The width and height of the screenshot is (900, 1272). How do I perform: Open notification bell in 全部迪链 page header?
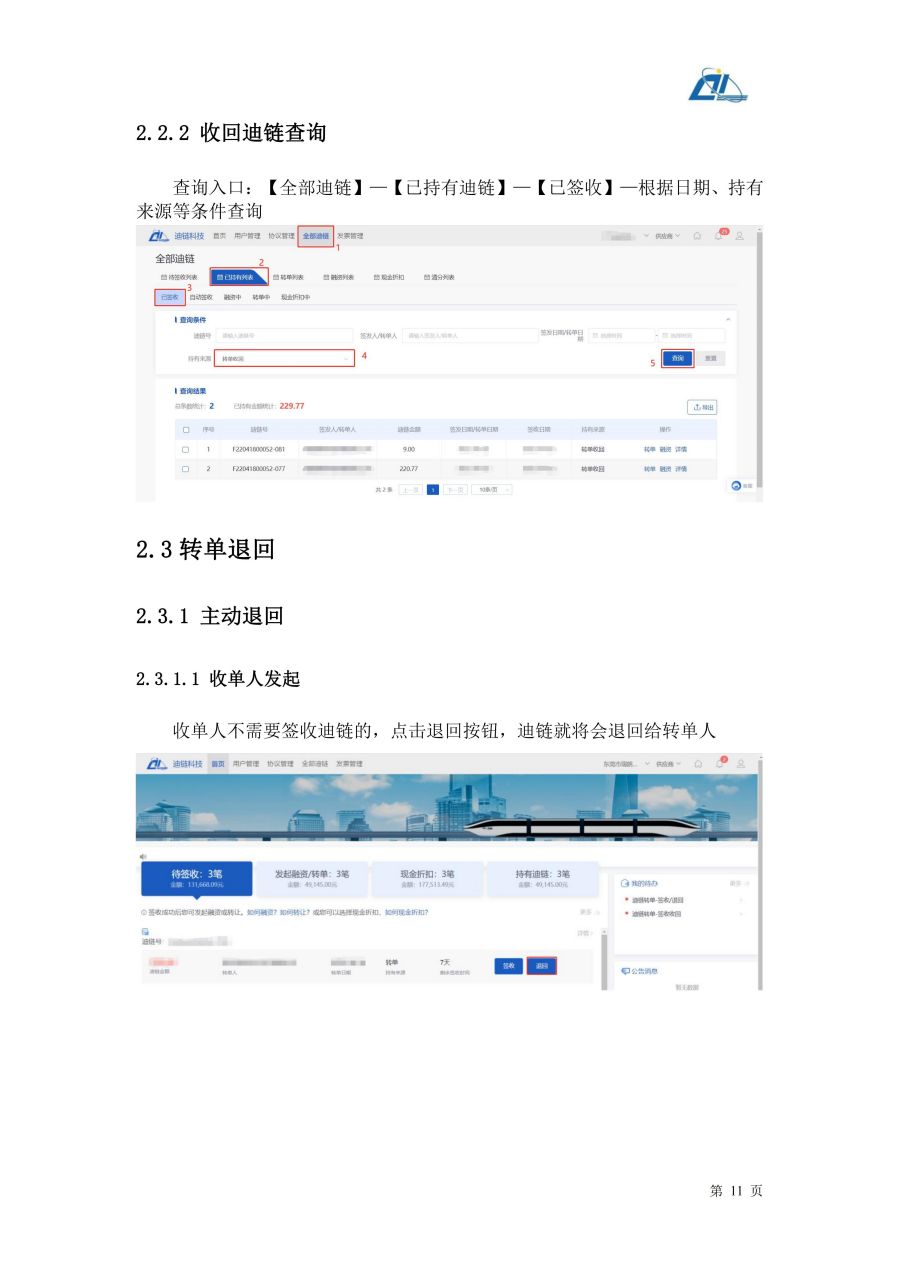click(718, 236)
